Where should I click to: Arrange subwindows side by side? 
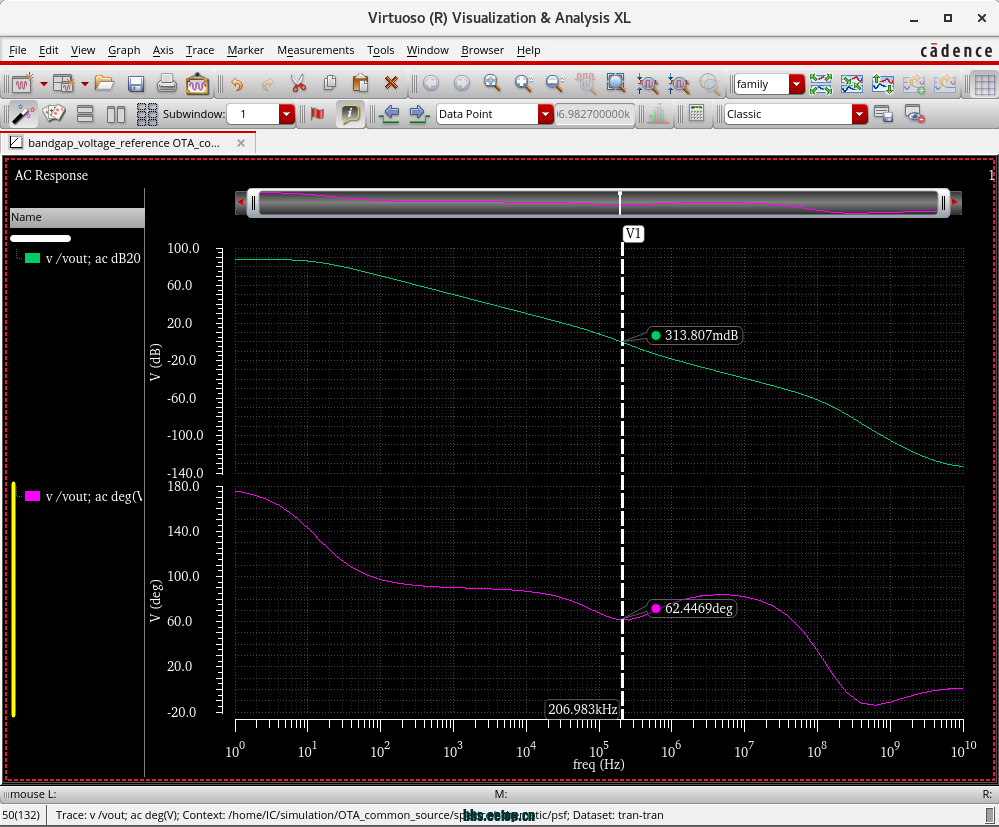(116, 114)
